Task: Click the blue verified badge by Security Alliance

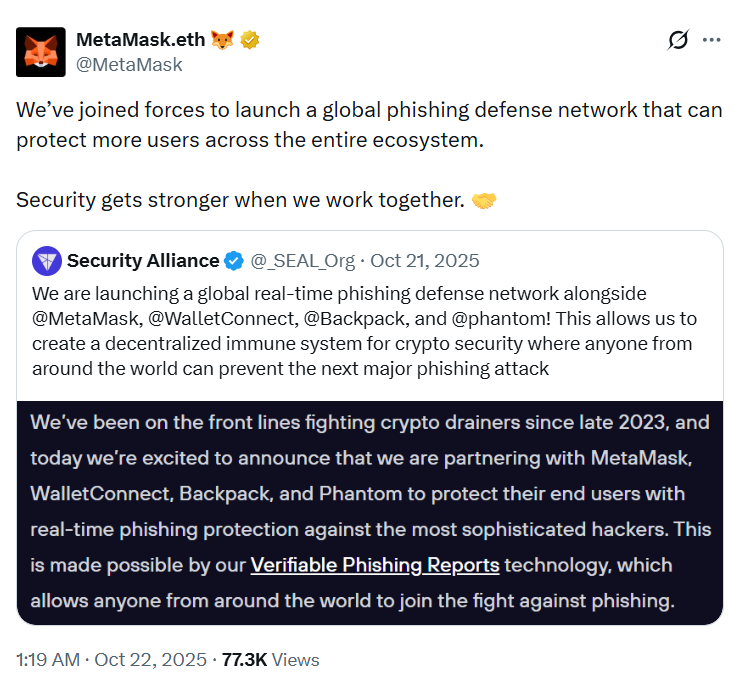Action: 234,261
